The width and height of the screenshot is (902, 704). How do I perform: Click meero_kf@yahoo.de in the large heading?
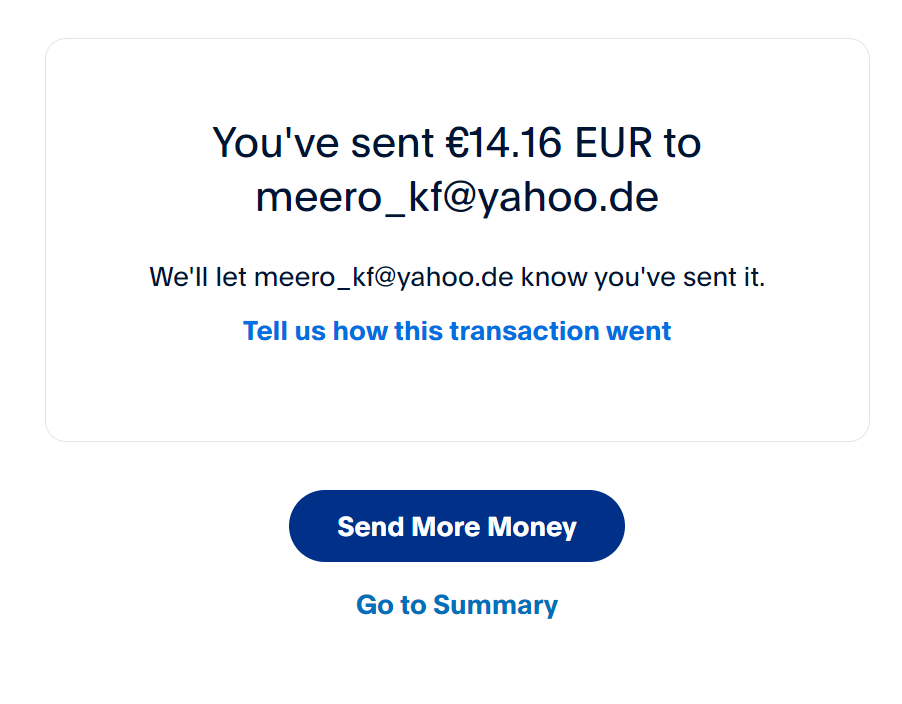click(457, 197)
